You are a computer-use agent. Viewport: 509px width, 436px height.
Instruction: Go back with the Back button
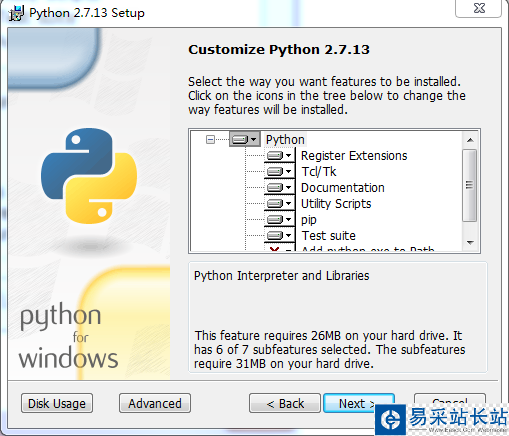(285, 403)
